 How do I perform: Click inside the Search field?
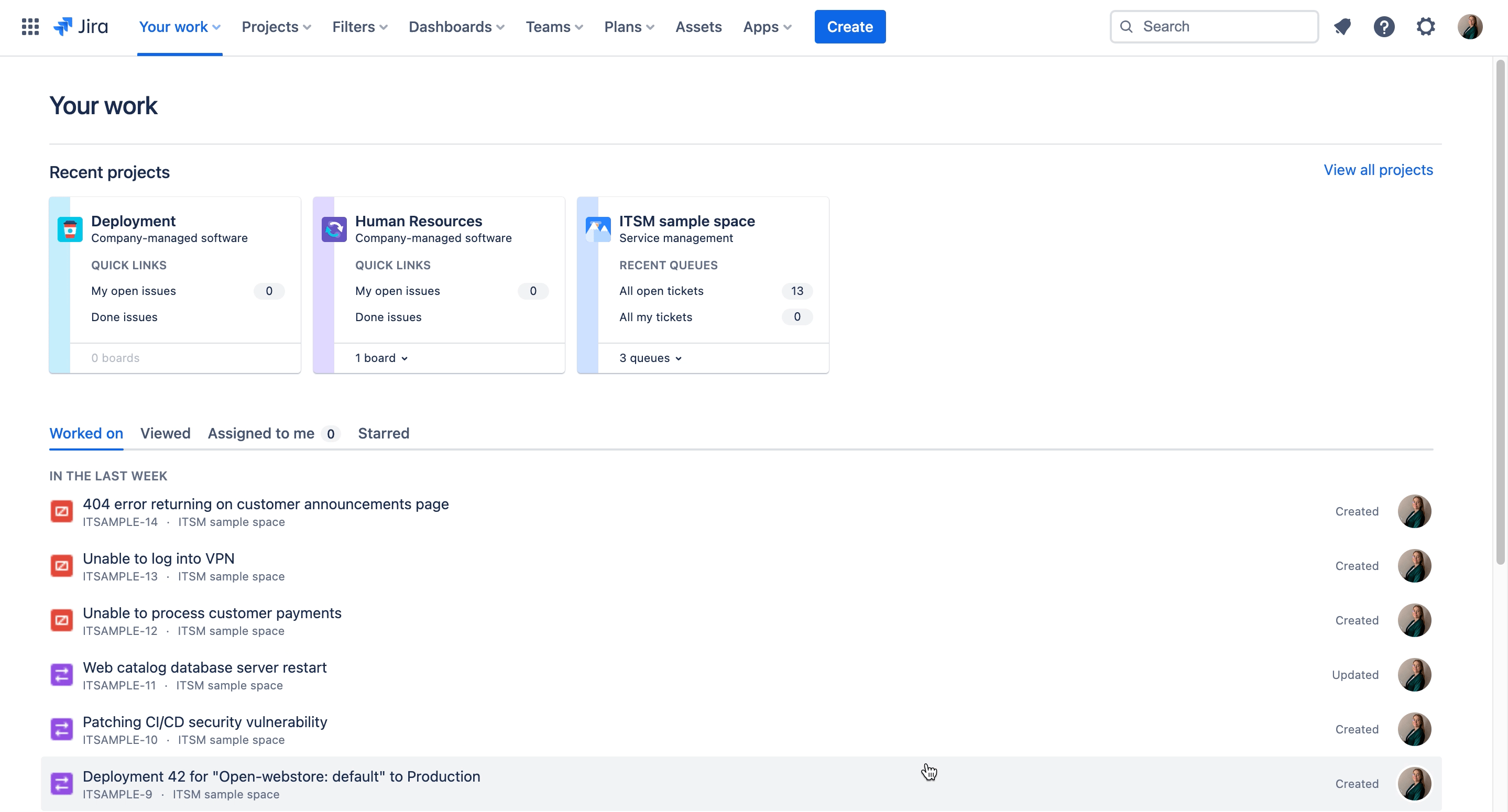point(1213,26)
